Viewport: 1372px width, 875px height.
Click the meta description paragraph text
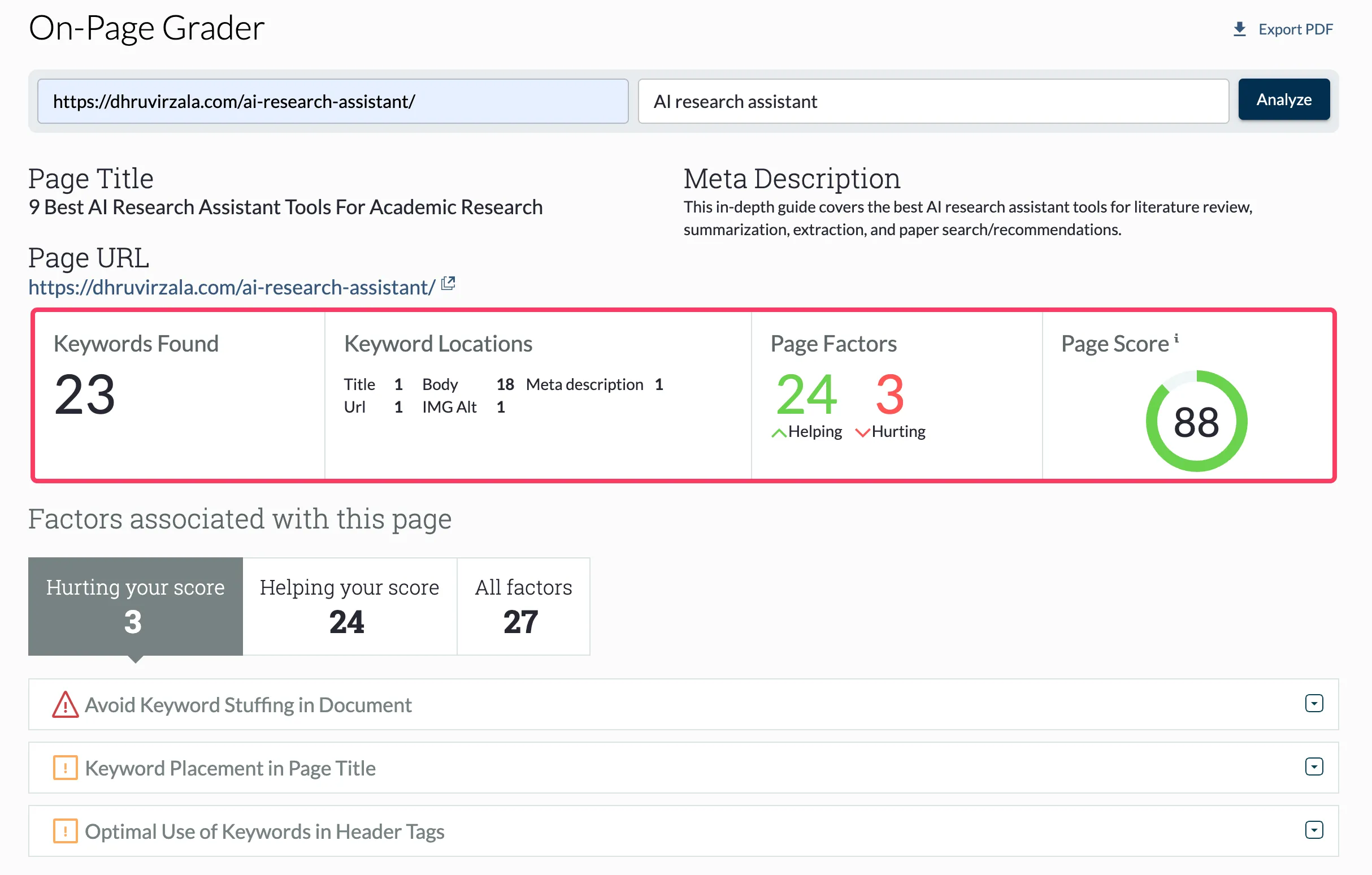click(968, 218)
